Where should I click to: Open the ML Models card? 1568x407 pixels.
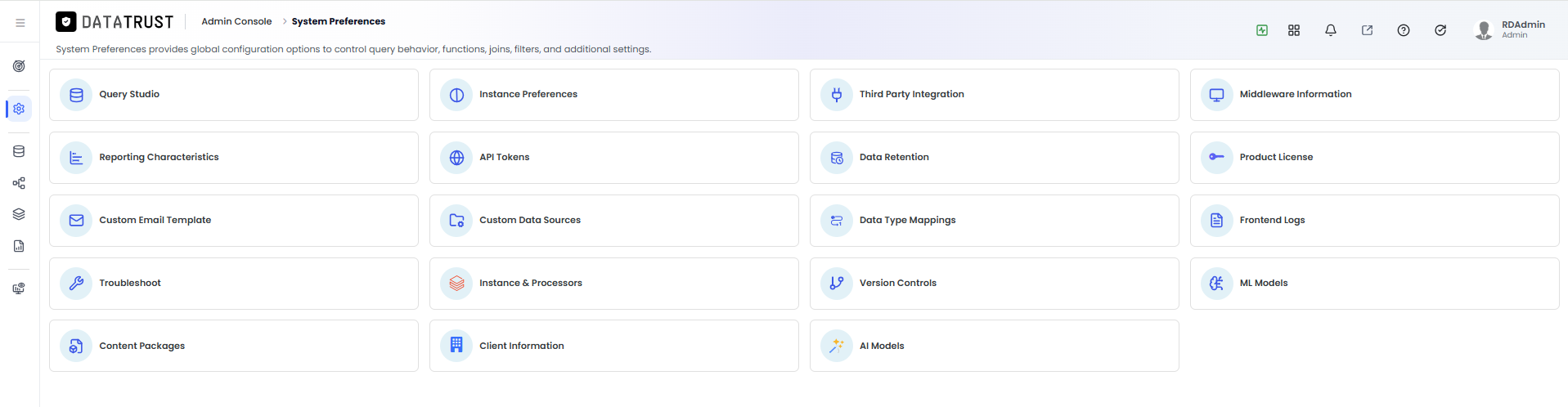(1375, 284)
